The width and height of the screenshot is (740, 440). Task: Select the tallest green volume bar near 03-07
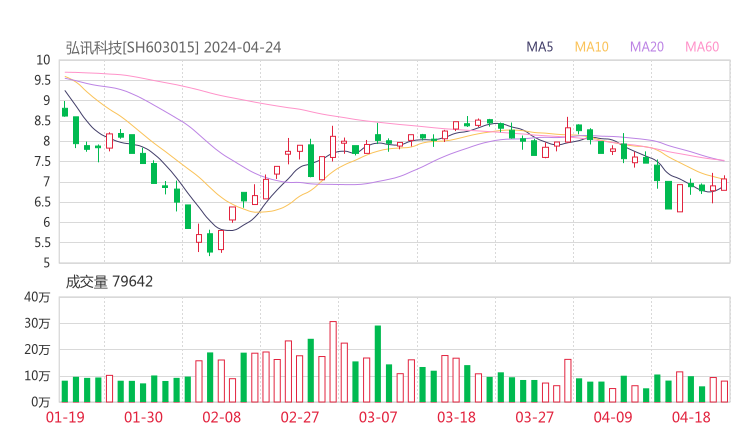click(x=378, y=364)
